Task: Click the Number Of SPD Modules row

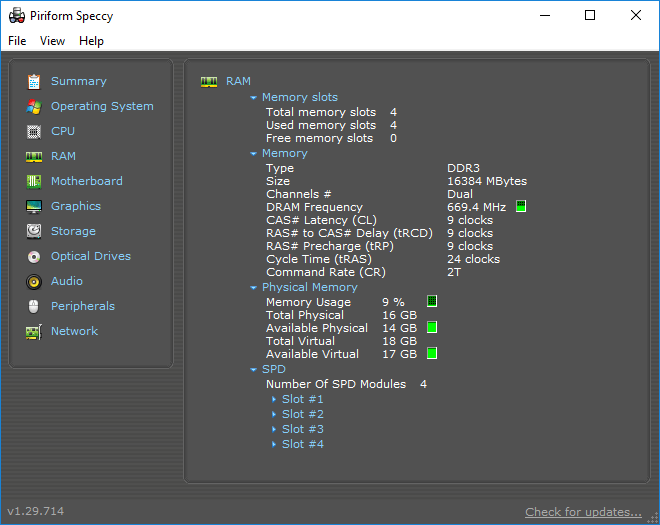Action: (346, 384)
